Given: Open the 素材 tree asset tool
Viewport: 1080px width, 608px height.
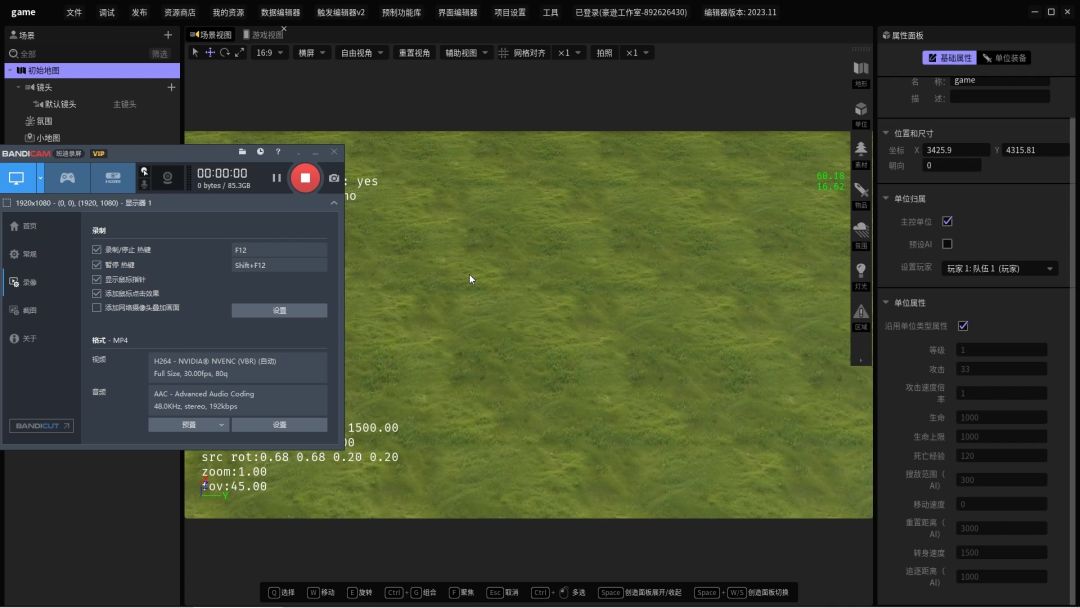Looking at the screenshot, I should (x=860, y=151).
